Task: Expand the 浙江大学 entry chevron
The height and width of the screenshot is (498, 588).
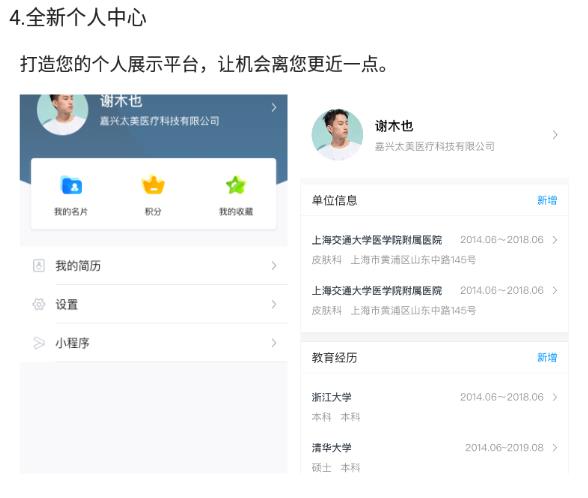Action: (x=555, y=397)
